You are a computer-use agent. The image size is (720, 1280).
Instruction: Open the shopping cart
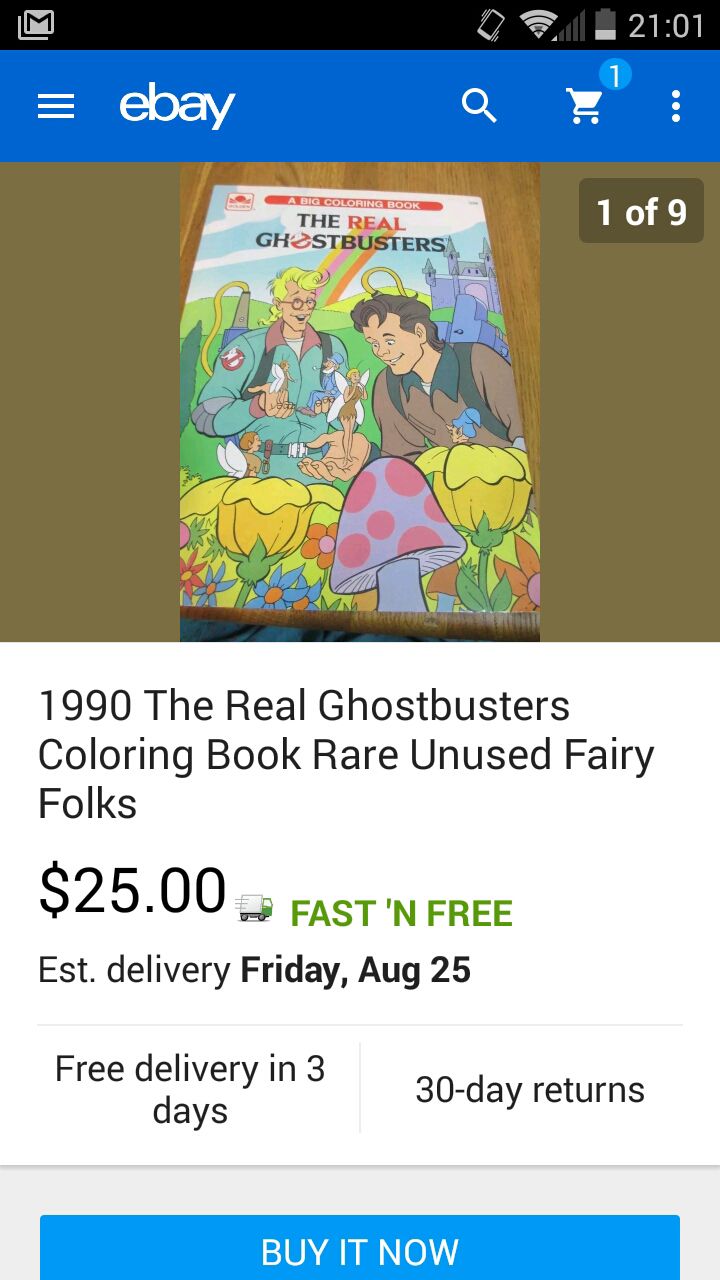585,106
